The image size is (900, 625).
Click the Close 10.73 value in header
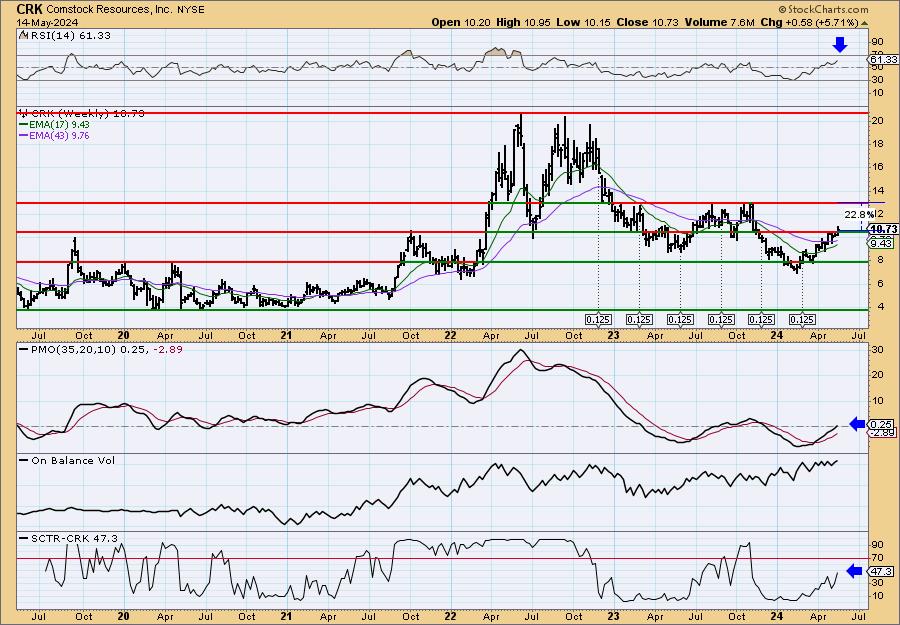(x=647, y=22)
